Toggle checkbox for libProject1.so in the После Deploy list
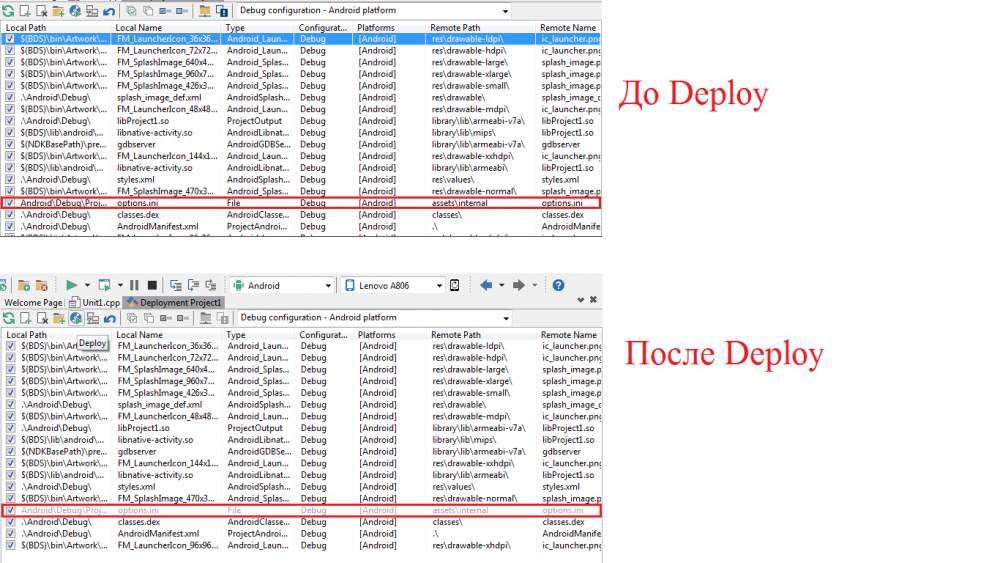Screen dimensions: 1000x563 click(10, 428)
